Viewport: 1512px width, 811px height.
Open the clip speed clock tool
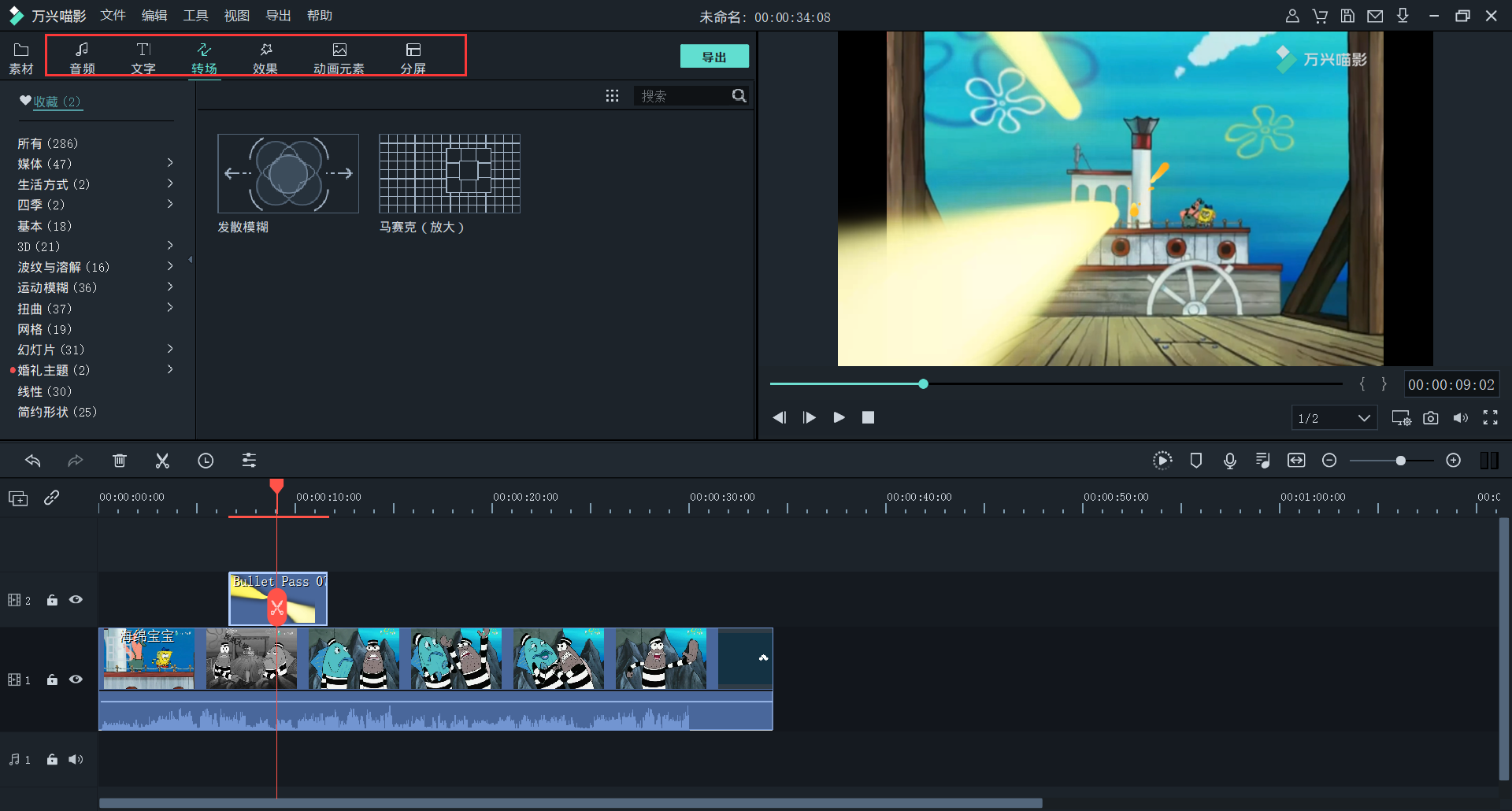(206, 461)
